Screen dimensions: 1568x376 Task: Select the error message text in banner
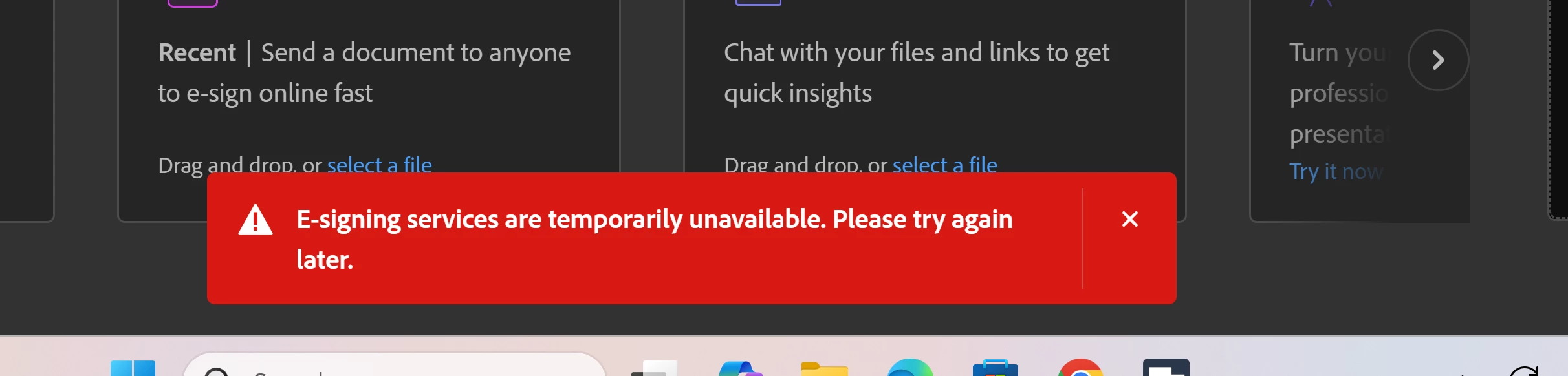(x=655, y=239)
